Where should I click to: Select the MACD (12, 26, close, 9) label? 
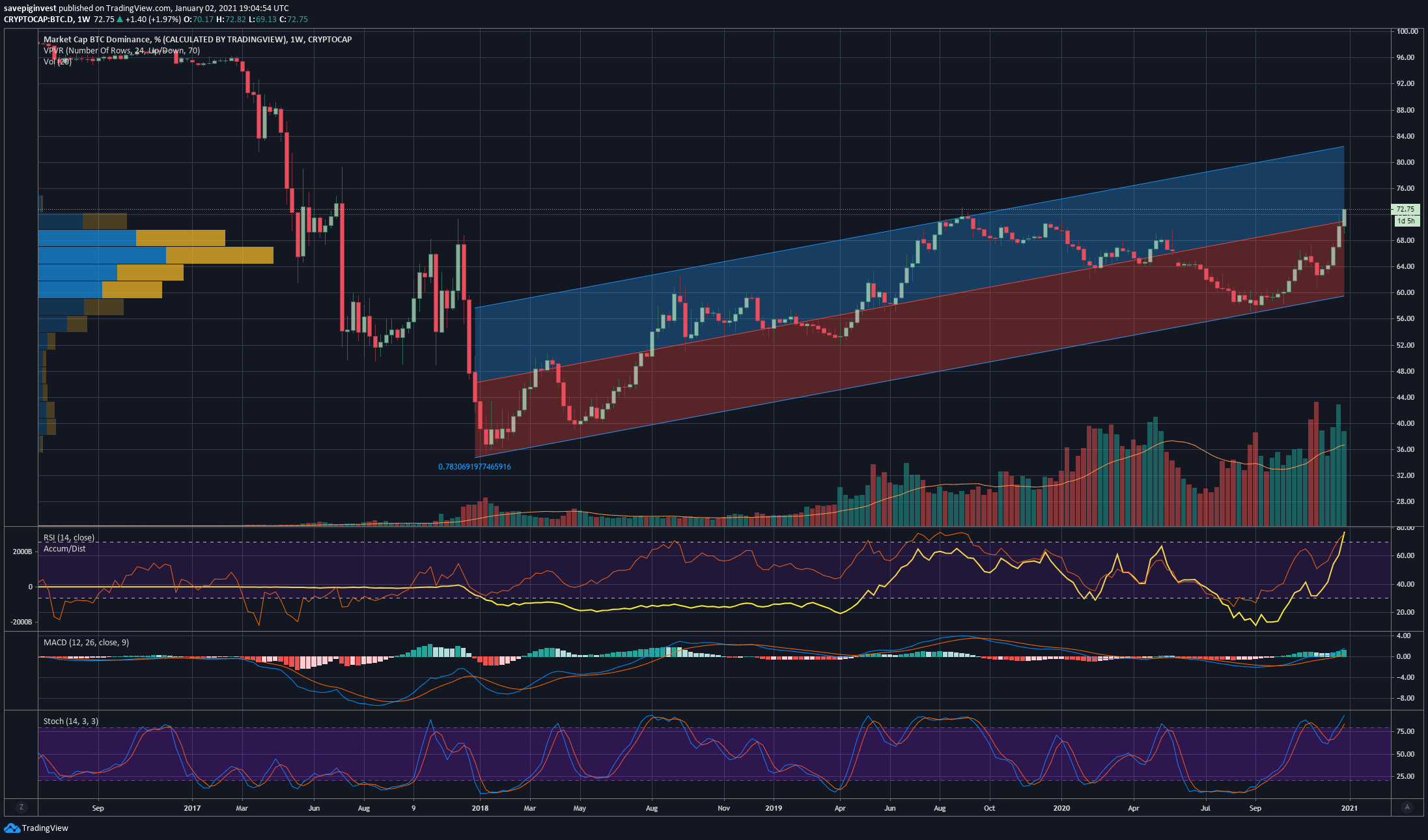coord(85,642)
